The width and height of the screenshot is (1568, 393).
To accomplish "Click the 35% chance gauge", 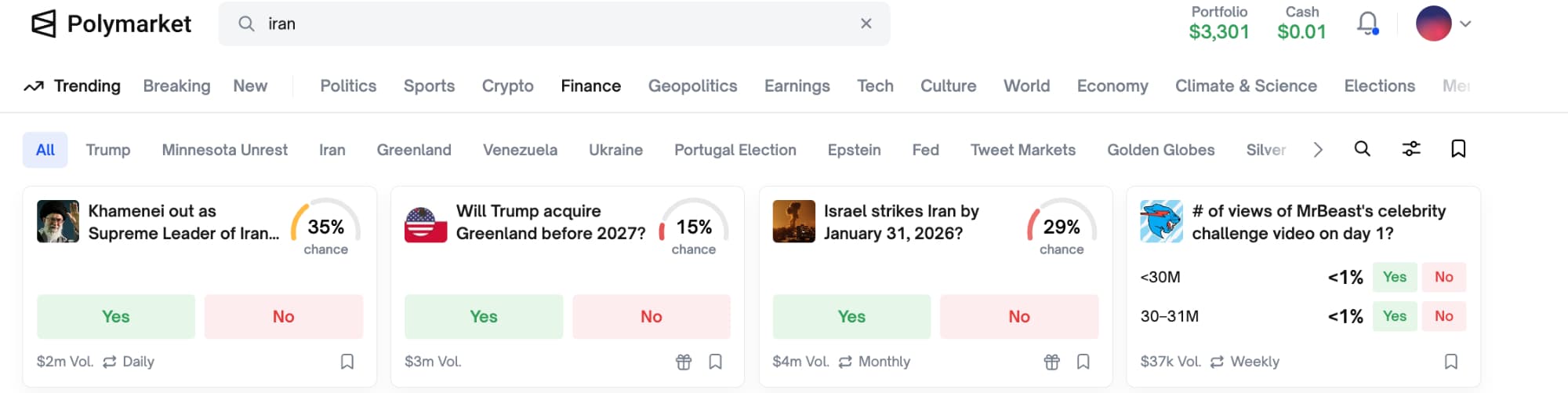I will [325, 227].
